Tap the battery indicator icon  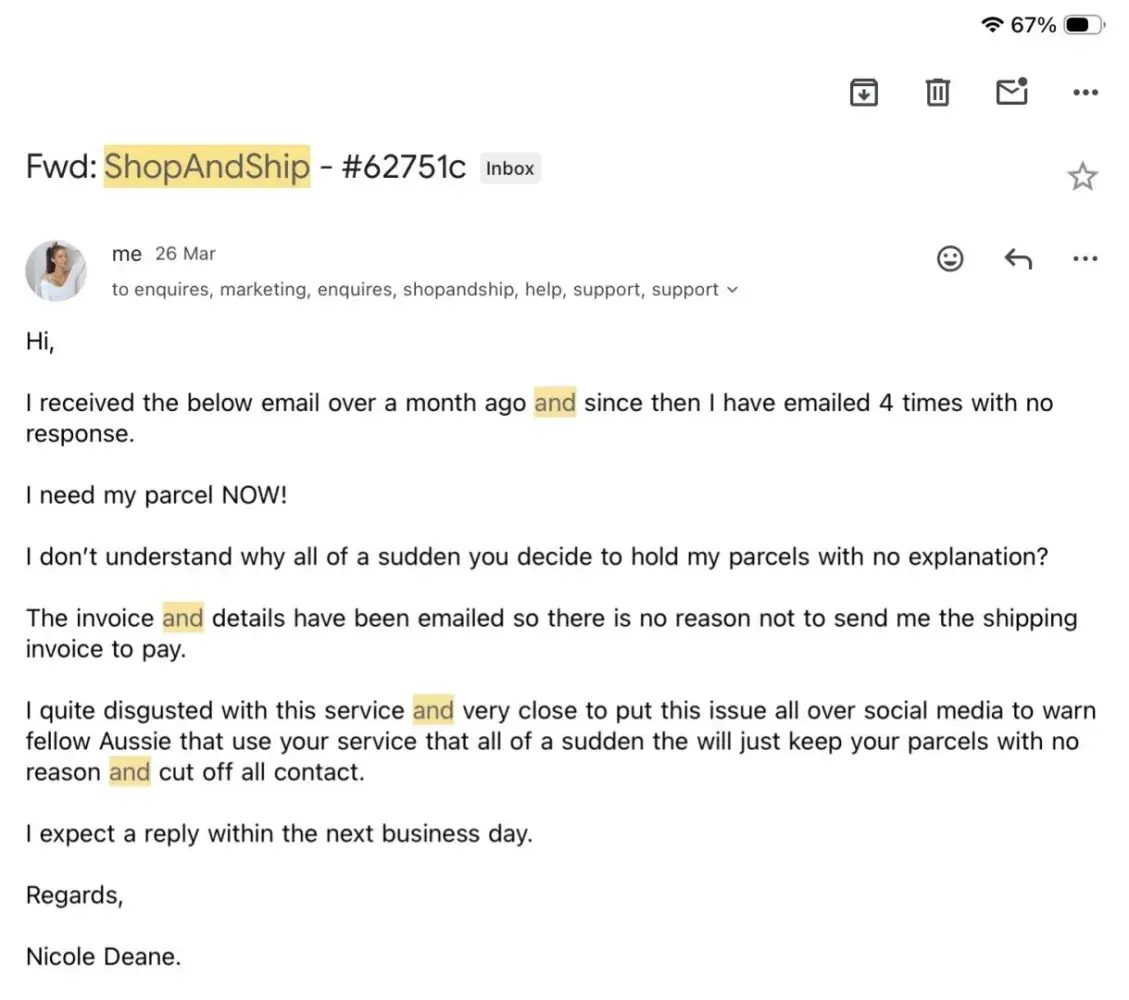tap(1084, 25)
